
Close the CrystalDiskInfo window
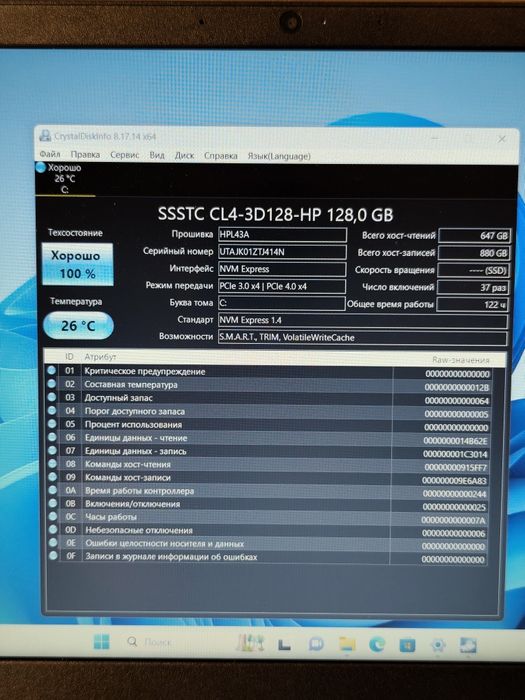point(501,139)
